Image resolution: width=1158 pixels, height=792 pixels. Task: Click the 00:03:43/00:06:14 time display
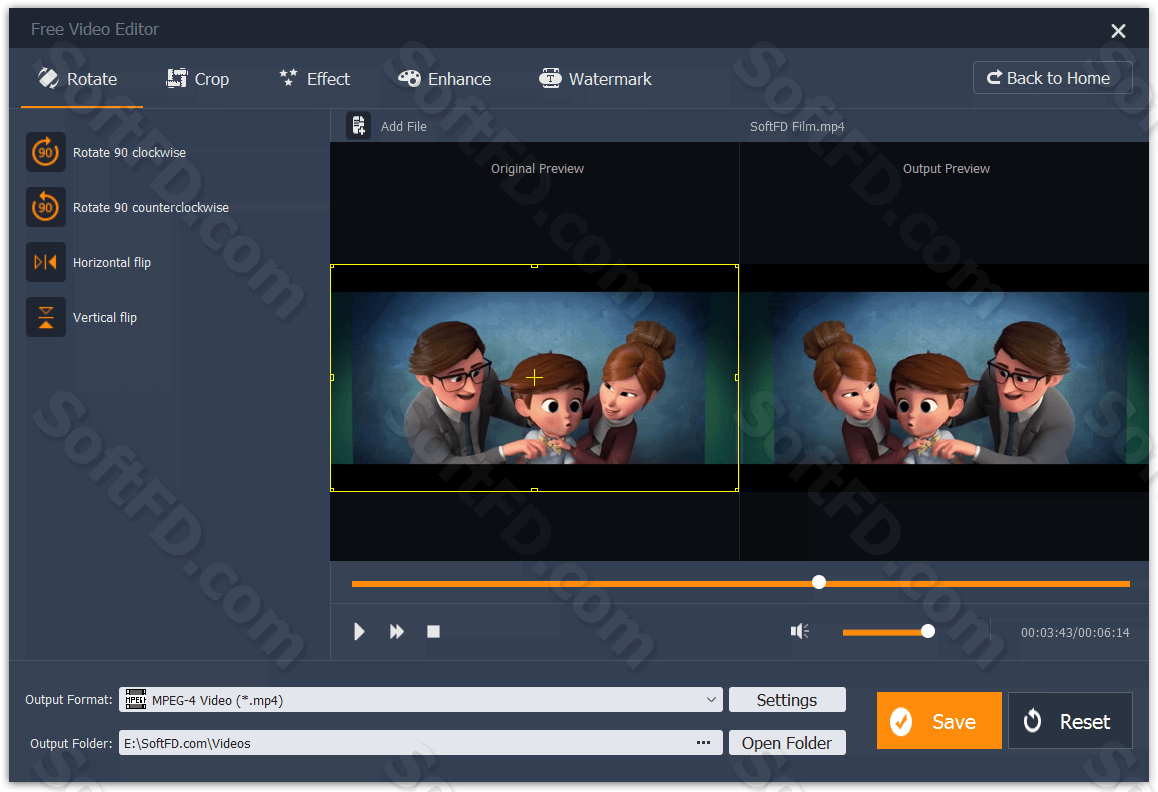1075,632
